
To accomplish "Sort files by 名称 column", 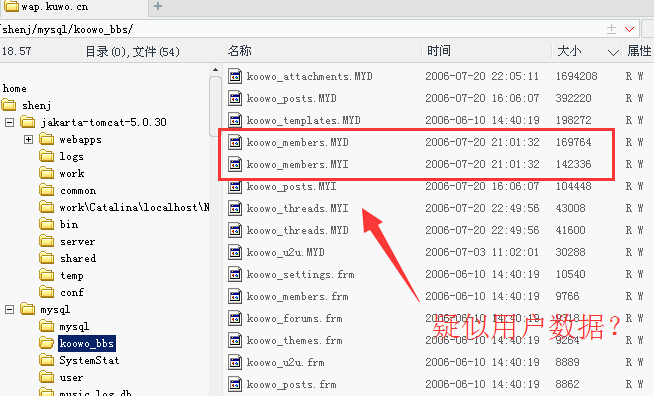I will [x=240, y=51].
